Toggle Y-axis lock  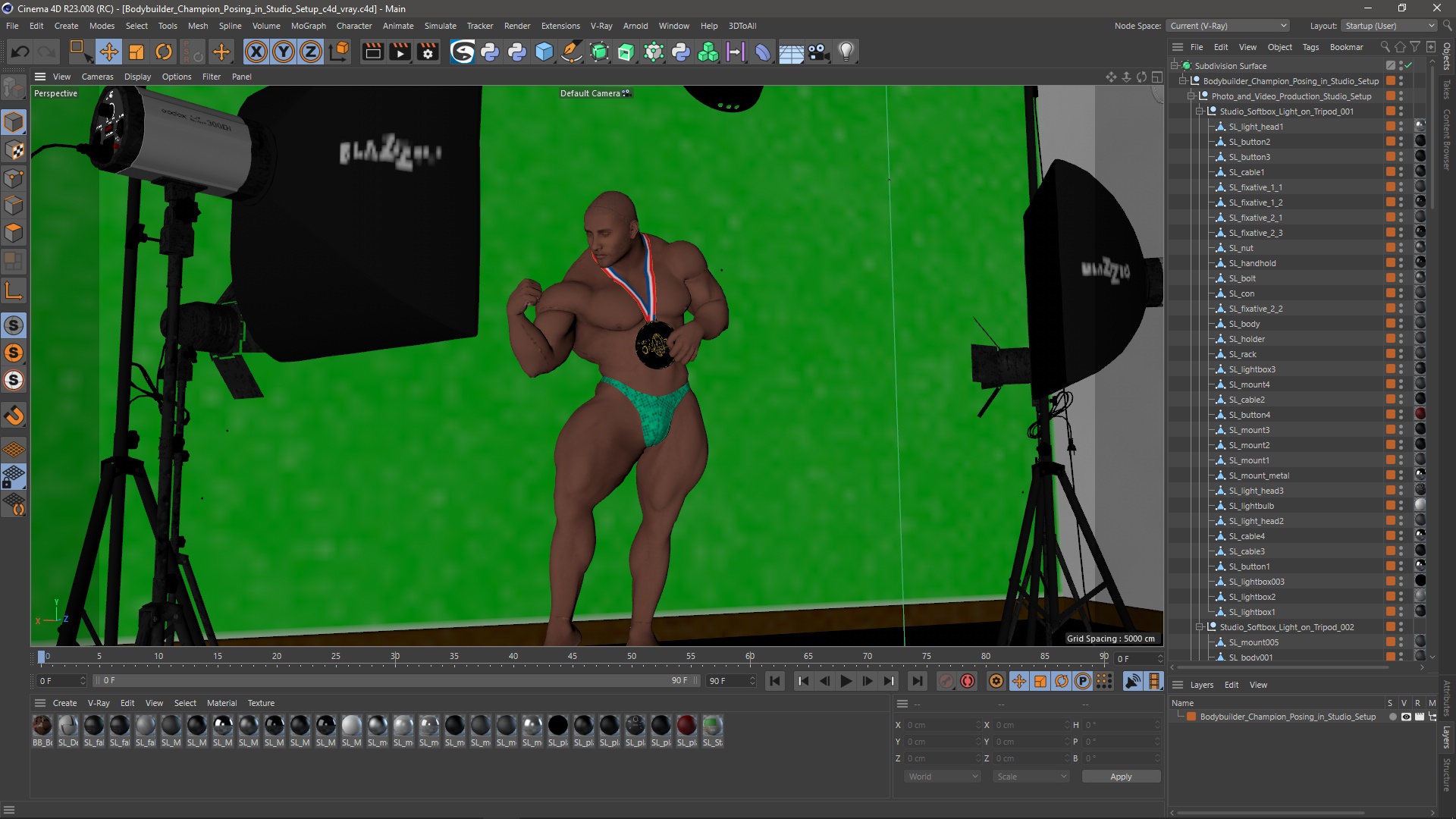tap(284, 52)
